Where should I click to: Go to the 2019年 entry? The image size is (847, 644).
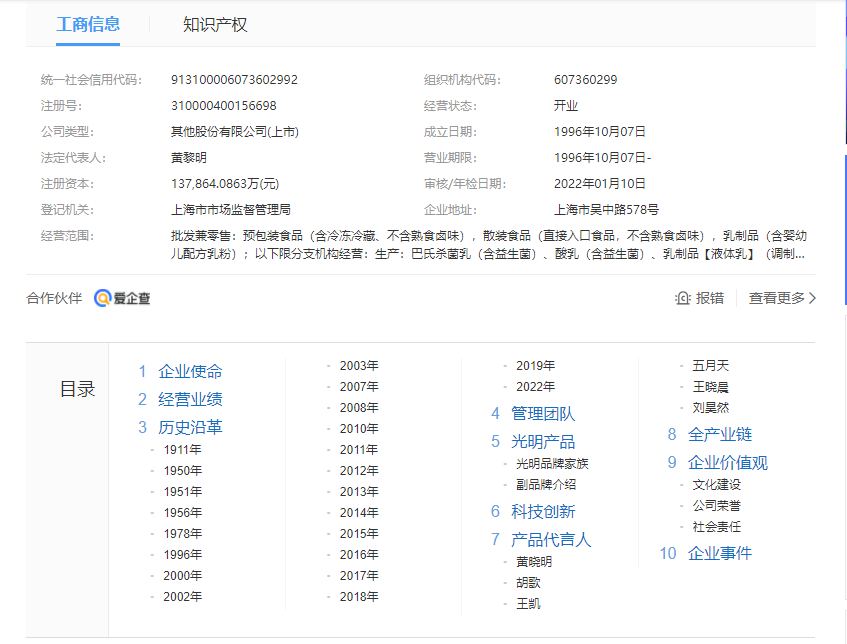[x=535, y=366]
